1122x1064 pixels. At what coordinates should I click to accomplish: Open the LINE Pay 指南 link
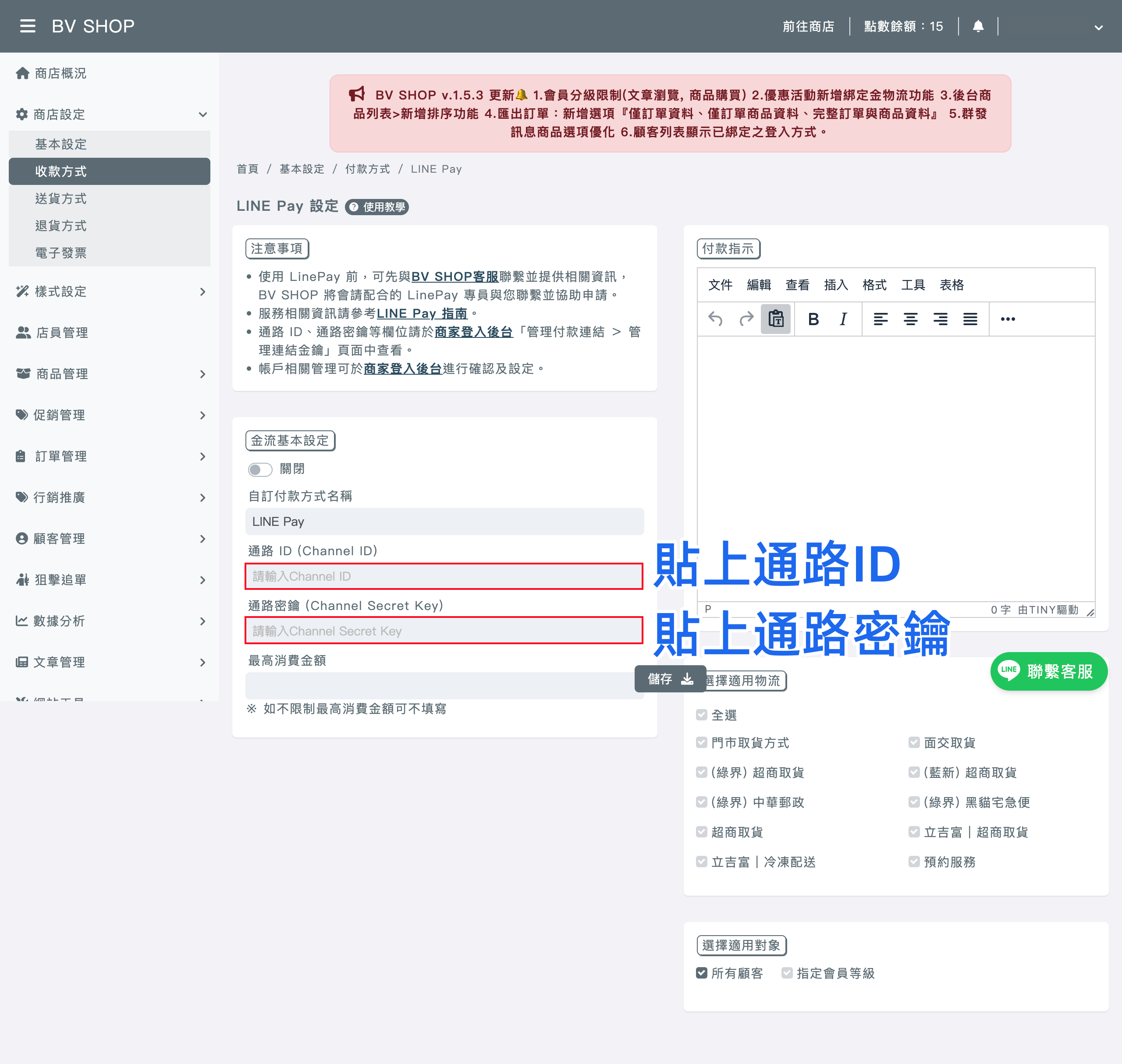point(422,313)
